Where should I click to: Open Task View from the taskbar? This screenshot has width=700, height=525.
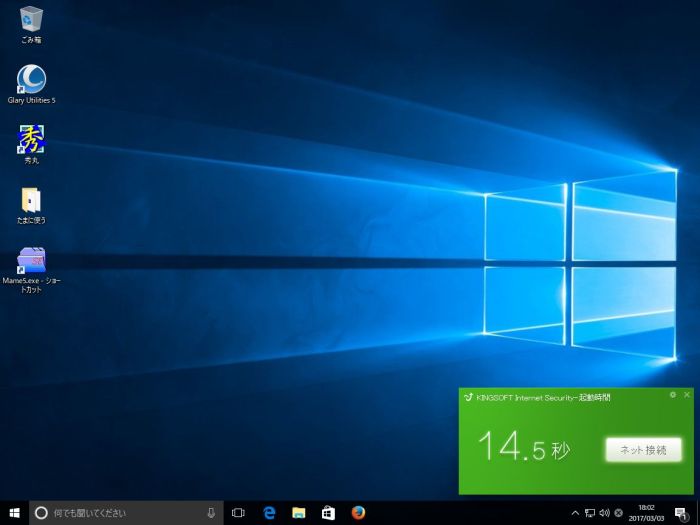238,513
